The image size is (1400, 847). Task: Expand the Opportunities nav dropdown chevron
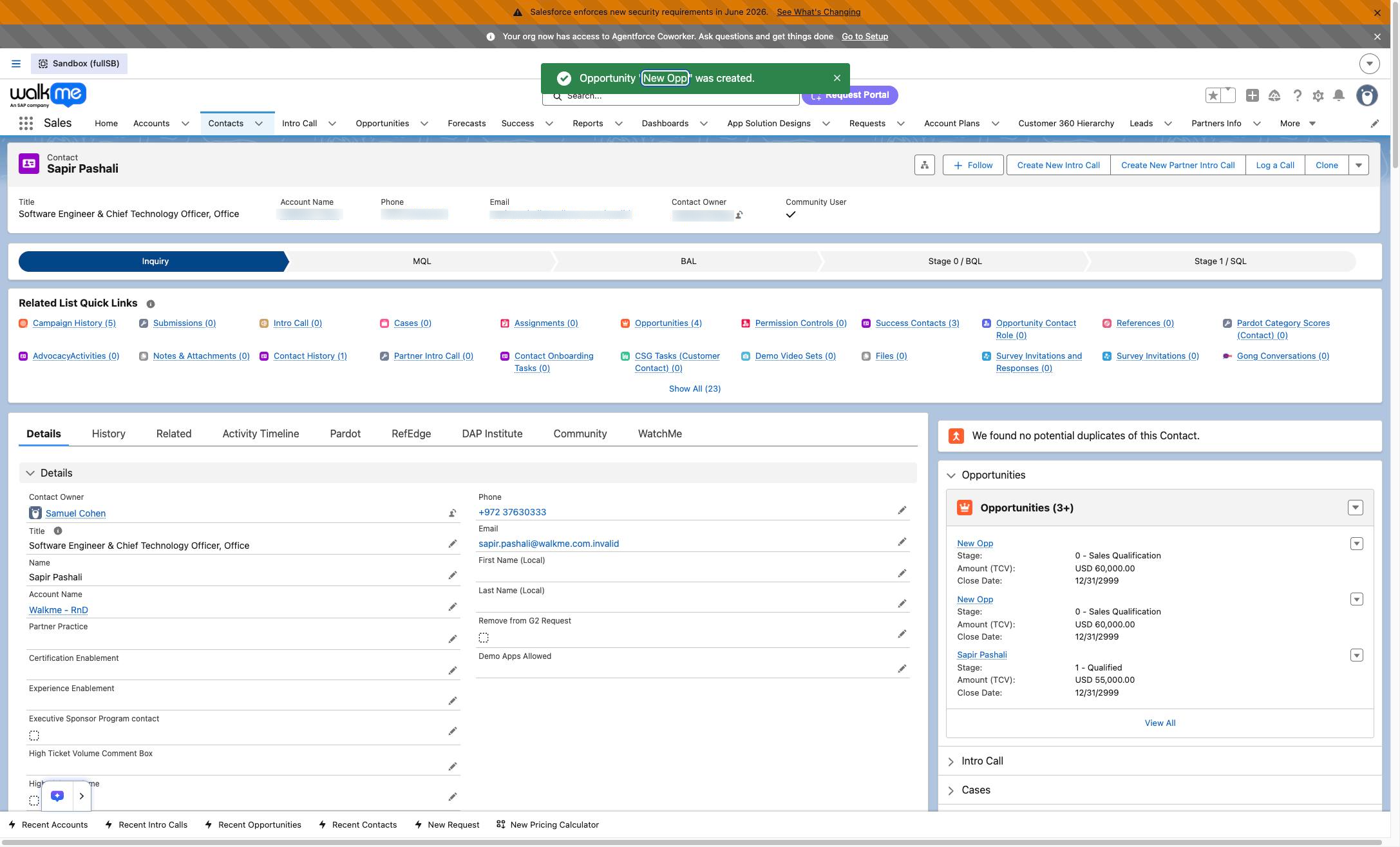coord(424,124)
